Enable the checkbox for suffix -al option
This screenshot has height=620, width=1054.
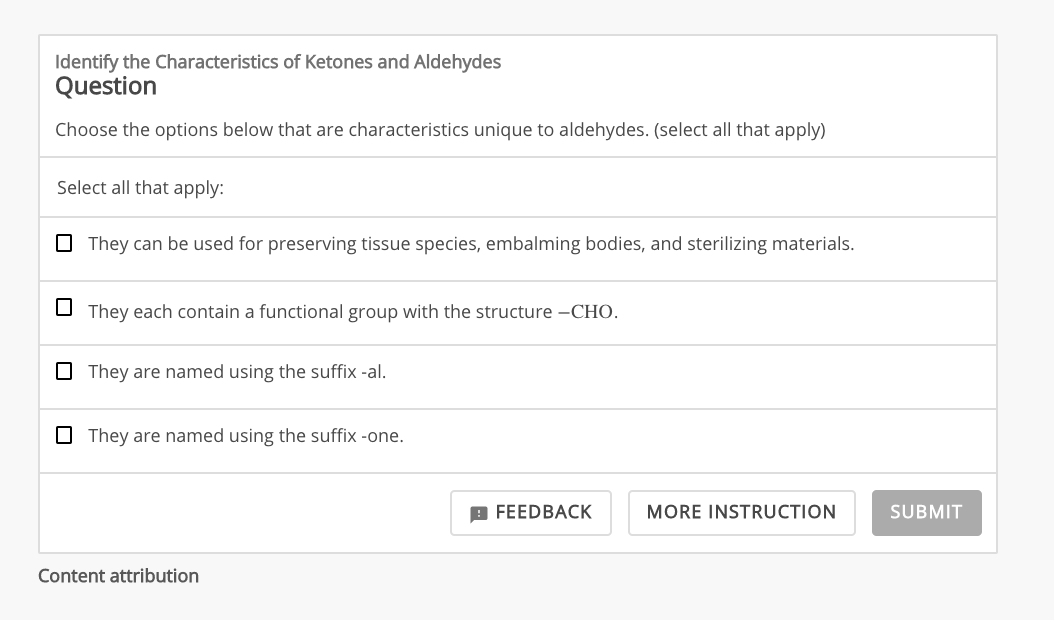click(x=64, y=371)
